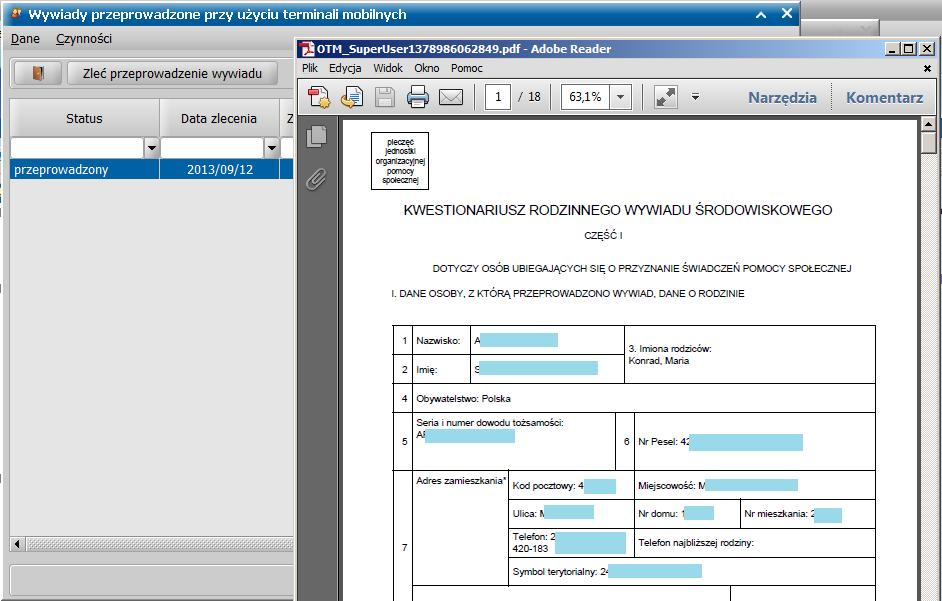Select the przeprowadzony status row
The width and height of the screenshot is (942, 601).
point(85,169)
